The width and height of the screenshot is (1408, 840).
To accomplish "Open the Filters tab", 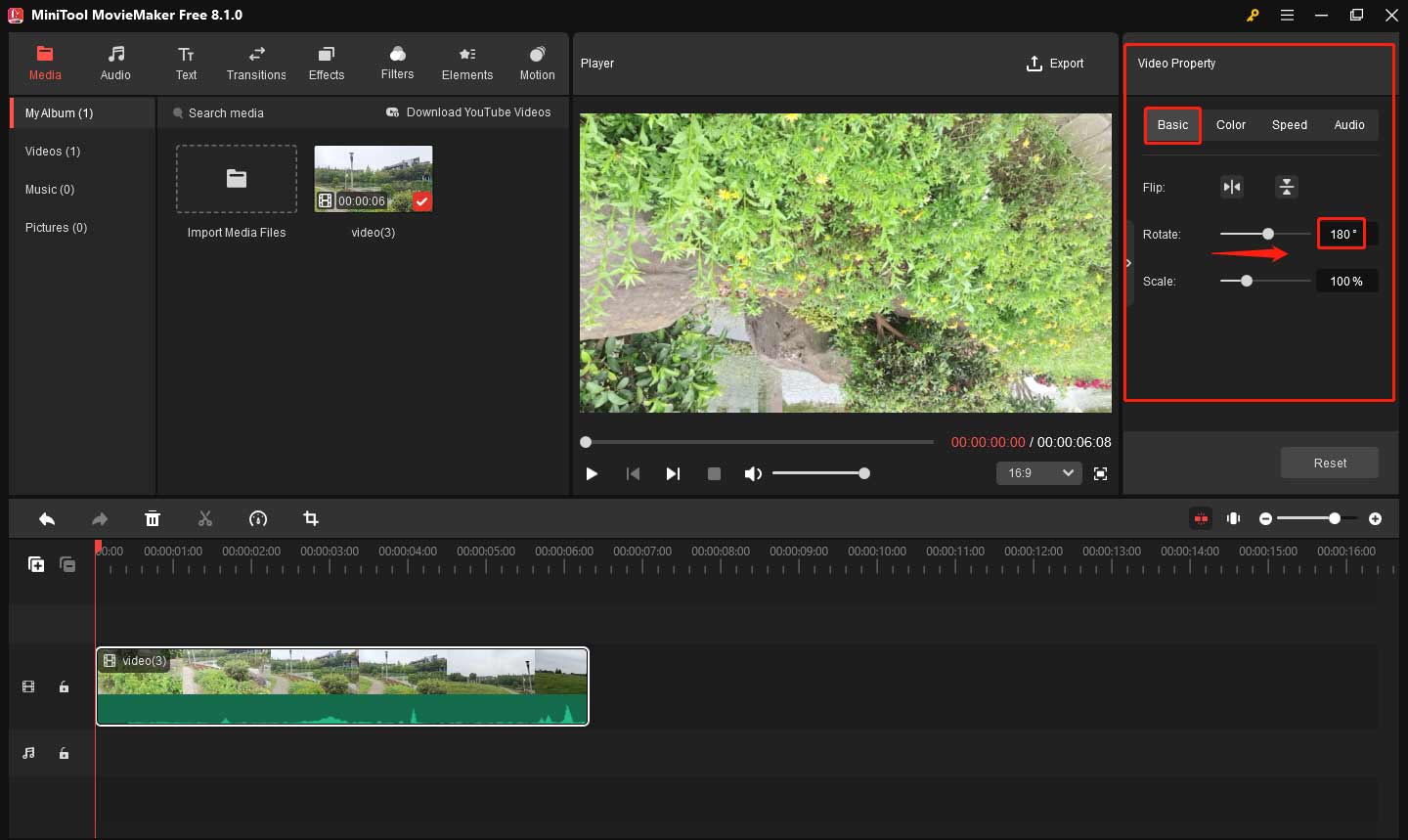I will coord(397,64).
